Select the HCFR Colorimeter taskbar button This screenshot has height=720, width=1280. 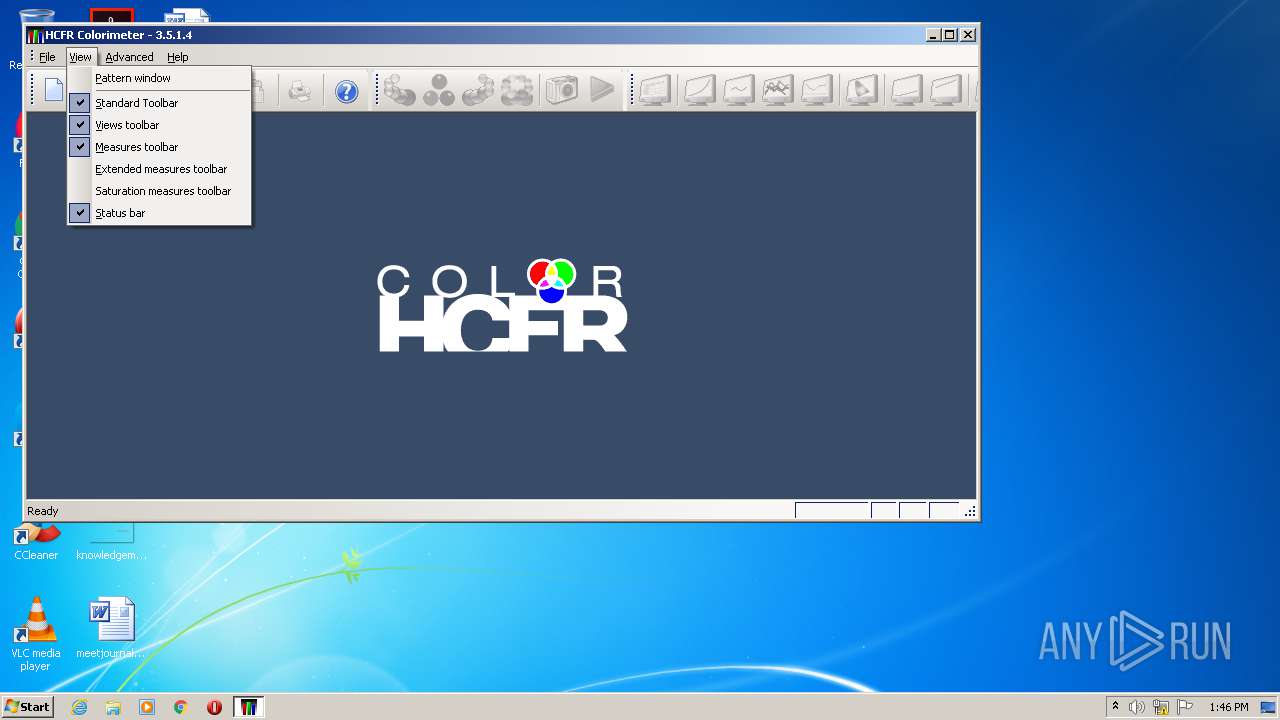coord(249,707)
